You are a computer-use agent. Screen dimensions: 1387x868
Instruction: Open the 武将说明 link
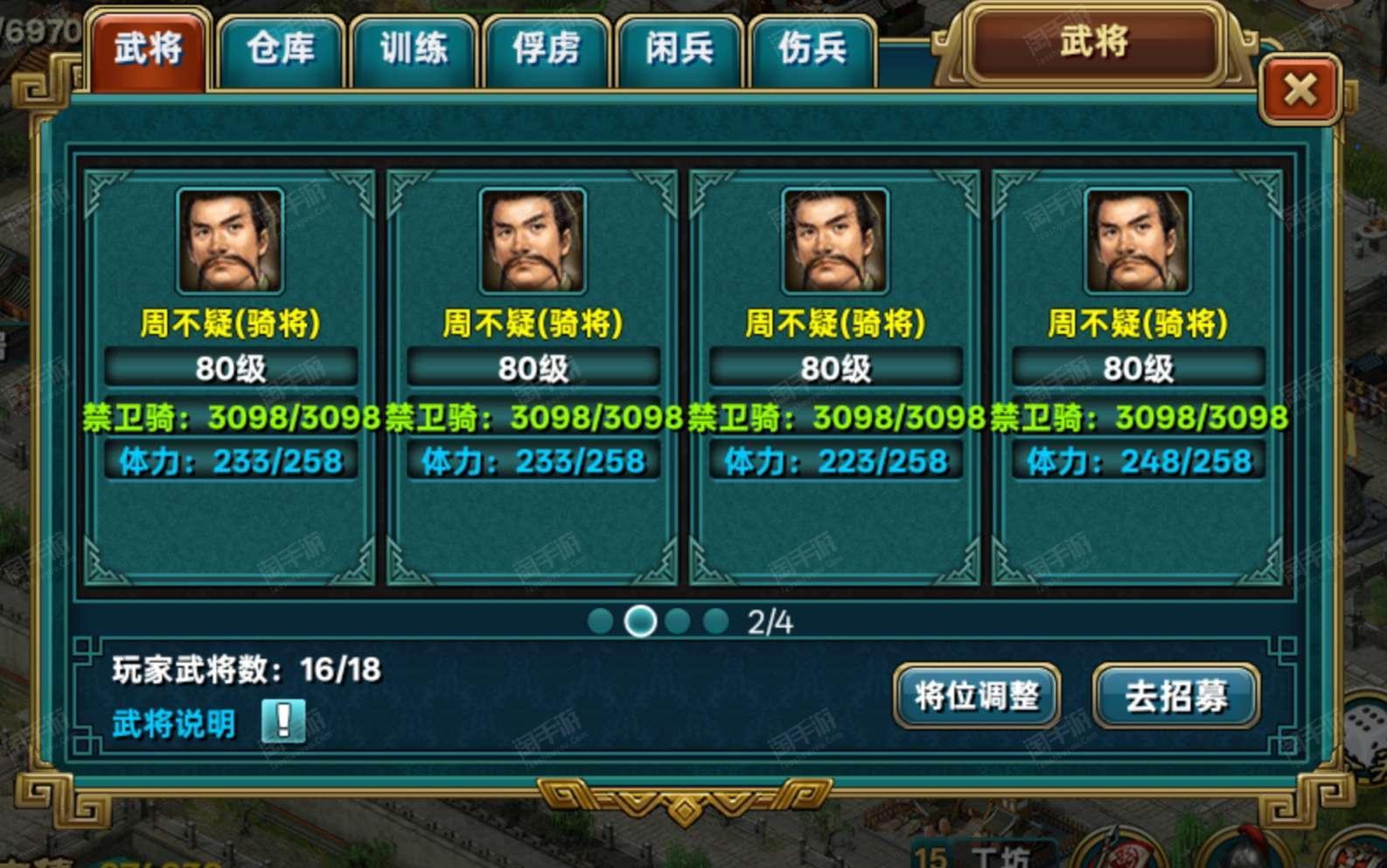[x=174, y=724]
